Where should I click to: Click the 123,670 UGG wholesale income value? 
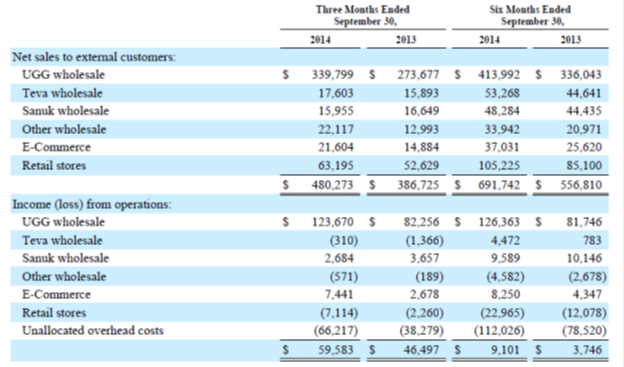(332, 222)
